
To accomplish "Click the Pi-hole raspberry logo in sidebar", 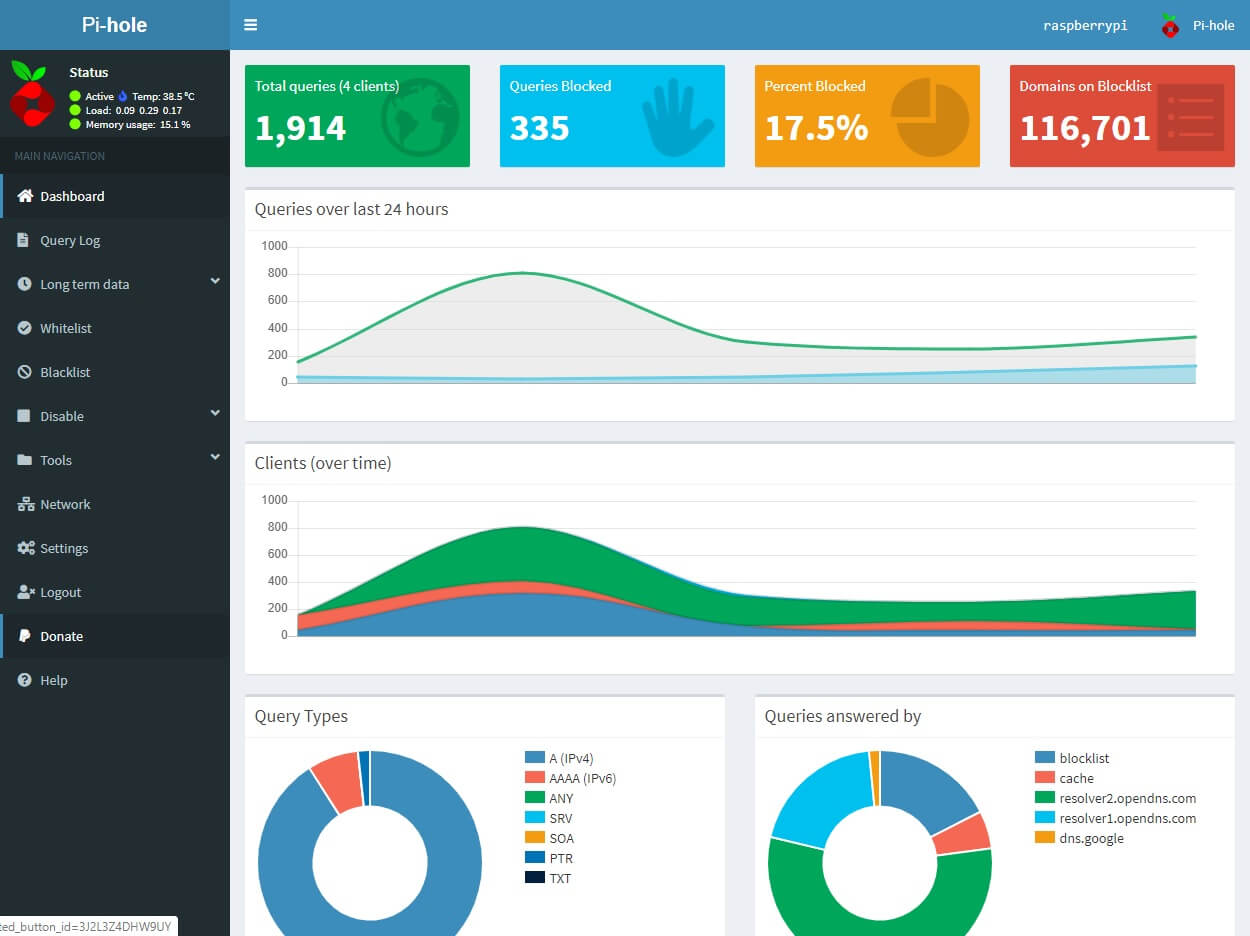I will pos(31,93).
